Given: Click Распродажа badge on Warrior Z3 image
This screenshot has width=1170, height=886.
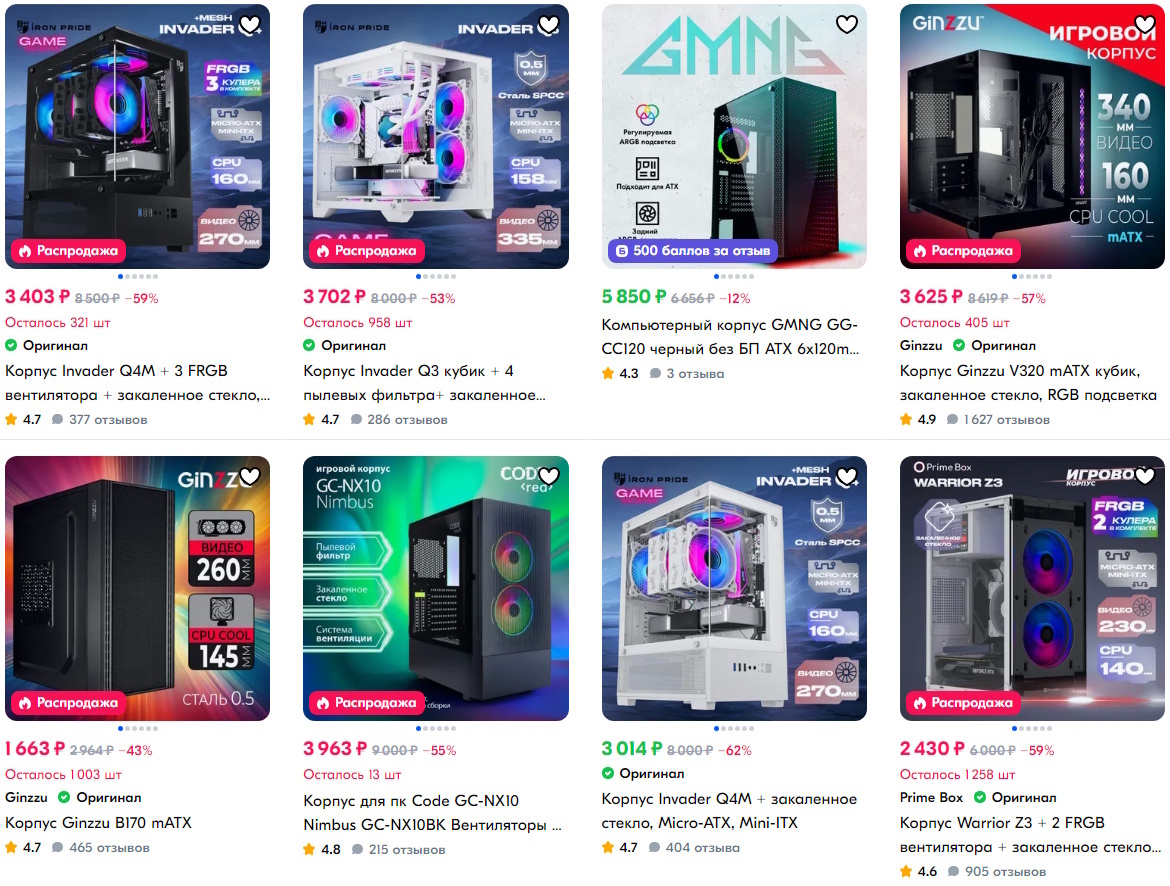Looking at the screenshot, I should 963,702.
